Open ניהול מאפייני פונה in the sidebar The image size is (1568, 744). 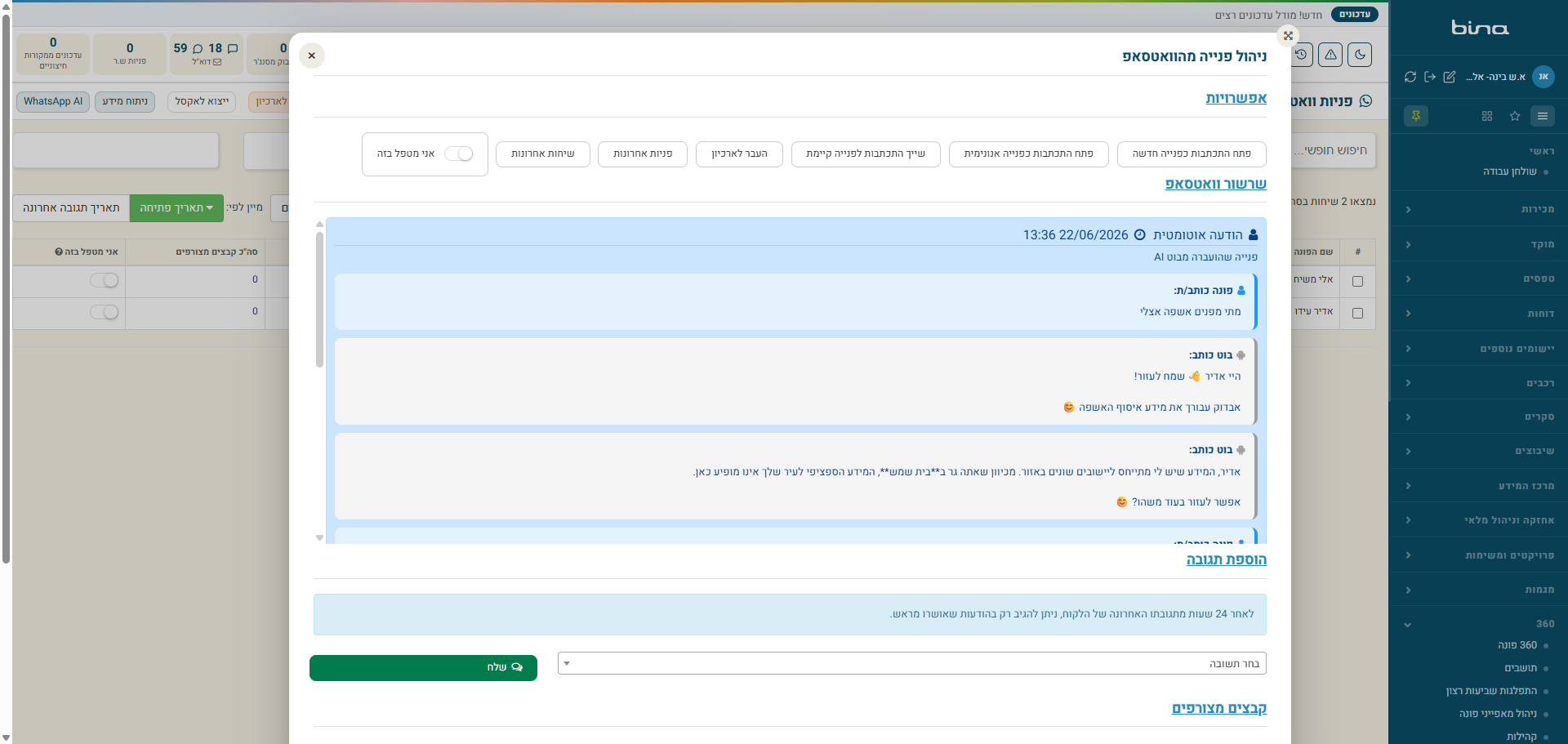click(1498, 714)
